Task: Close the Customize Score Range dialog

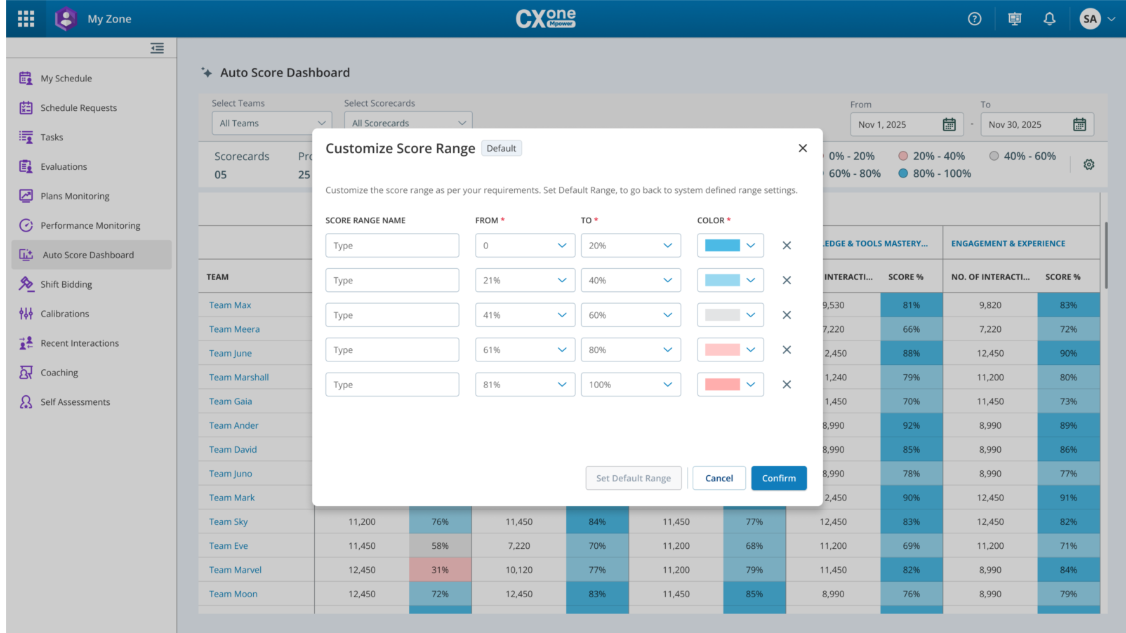Action: 802,148
